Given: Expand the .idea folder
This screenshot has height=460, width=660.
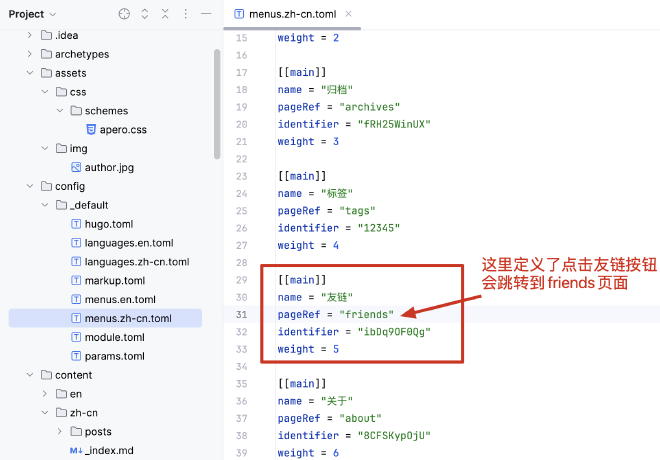Looking at the screenshot, I should (x=31, y=36).
